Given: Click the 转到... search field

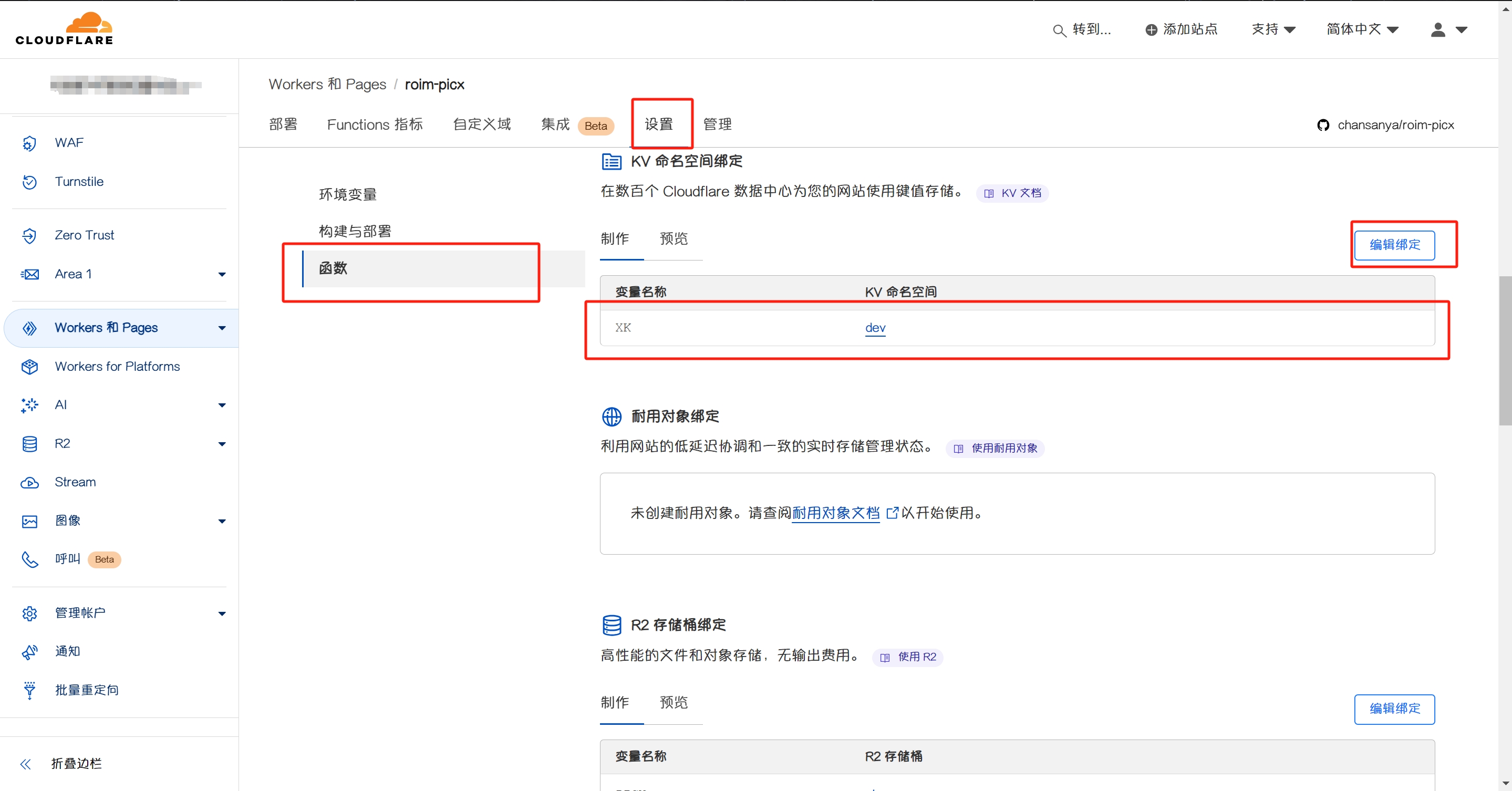Looking at the screenshot, I should [1082, 29].
